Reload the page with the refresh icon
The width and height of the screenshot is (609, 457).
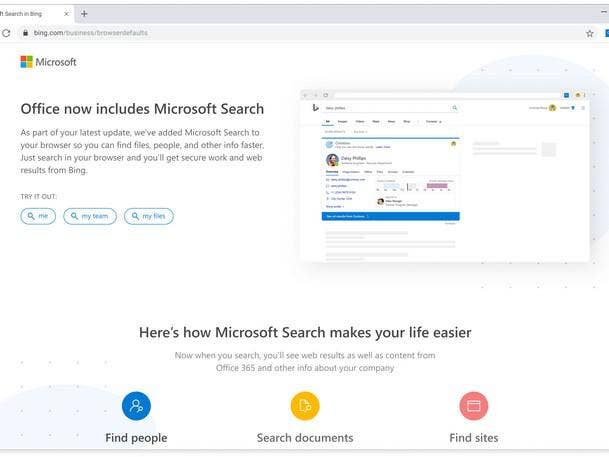click(x=7, y=33)
